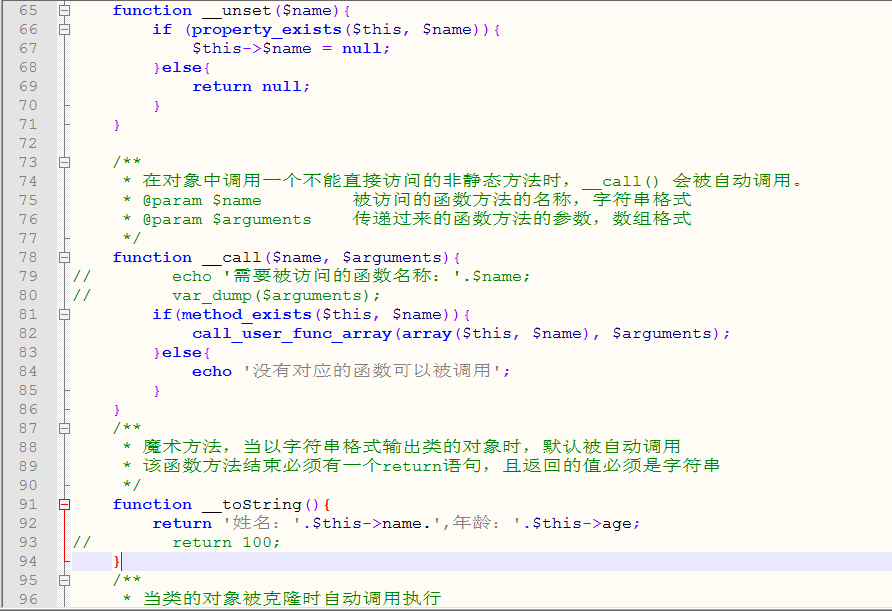Click '被访问的函数方法的名称' description on line 75
This screenshot has width=892, height=611.
coord(462,200)
